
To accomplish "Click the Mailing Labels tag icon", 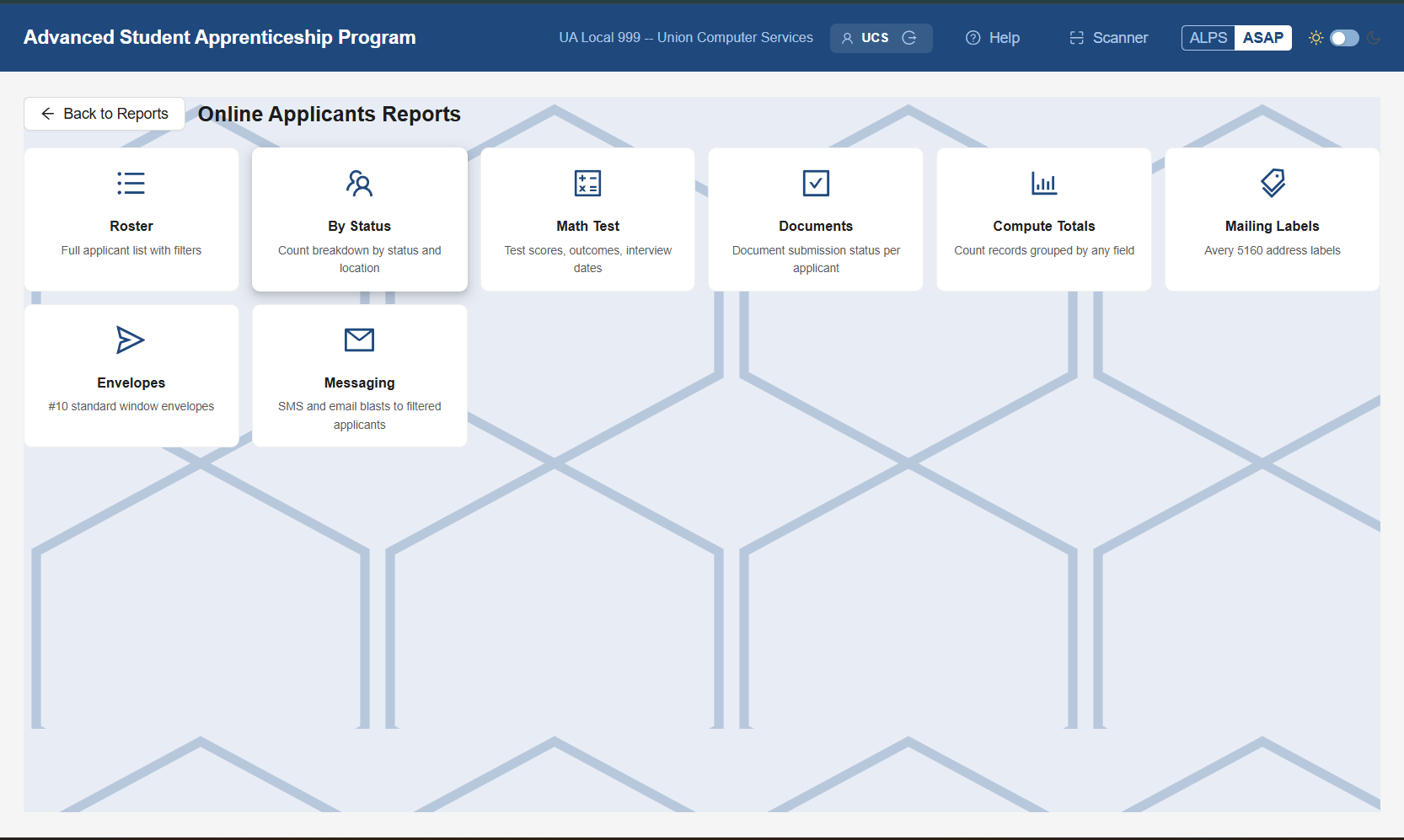I will [1273, 183].
